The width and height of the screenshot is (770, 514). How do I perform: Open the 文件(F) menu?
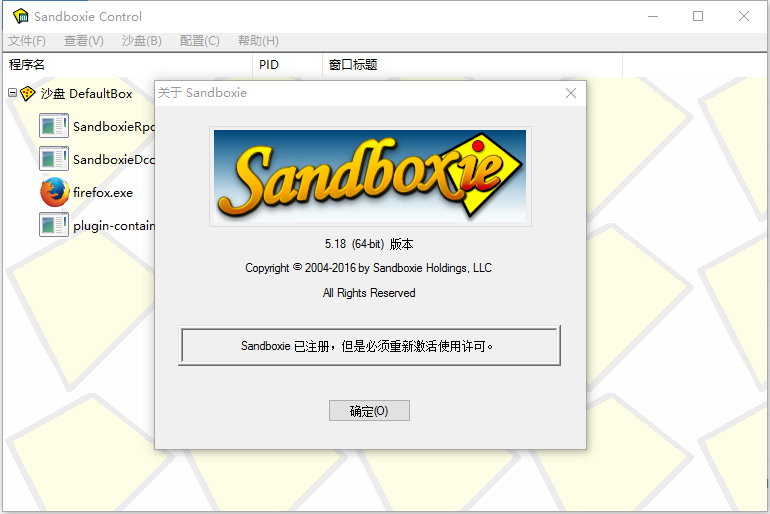coord(27,41)
